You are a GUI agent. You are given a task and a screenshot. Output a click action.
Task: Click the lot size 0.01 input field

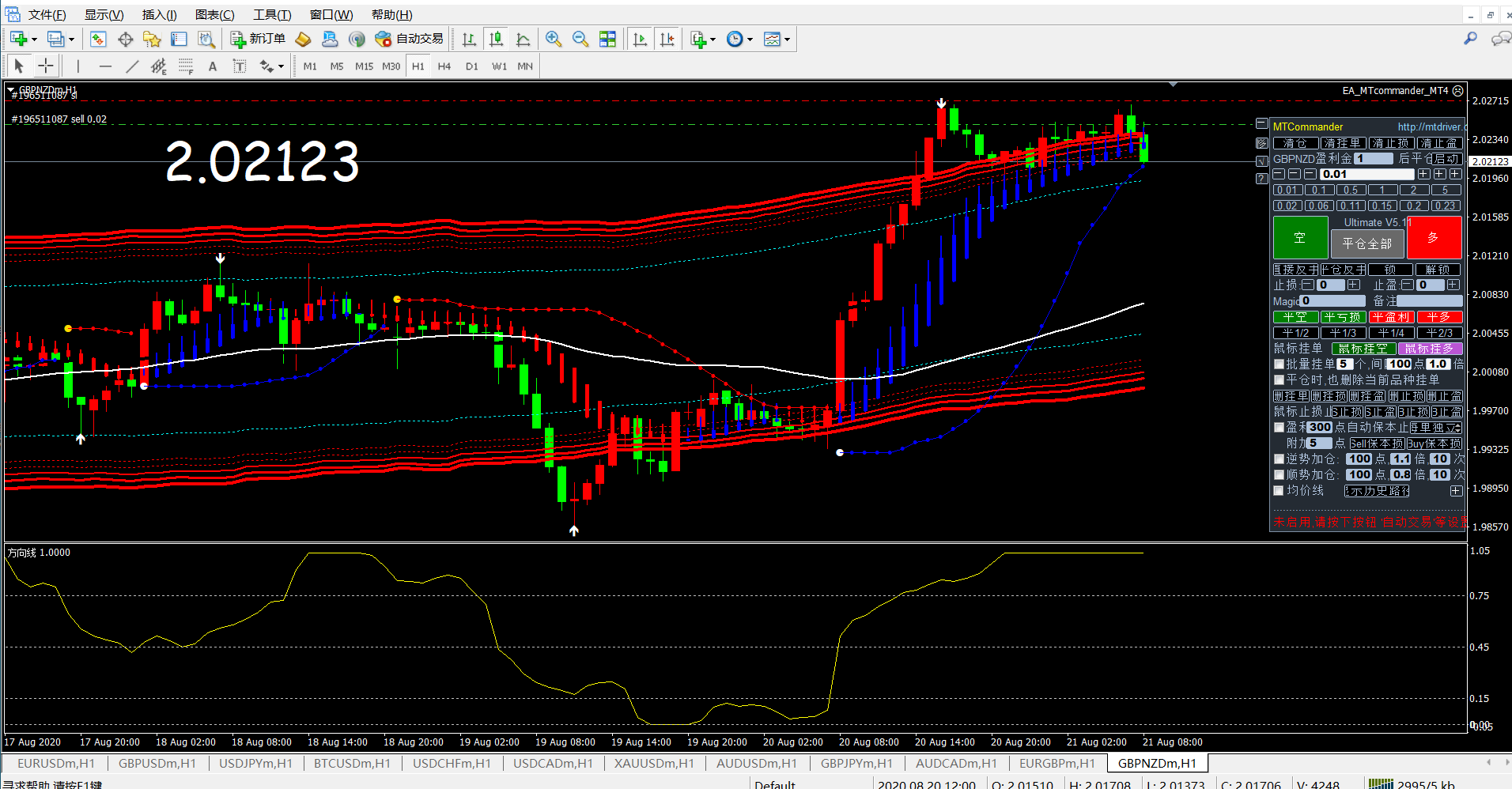(x=1366, y=174)
